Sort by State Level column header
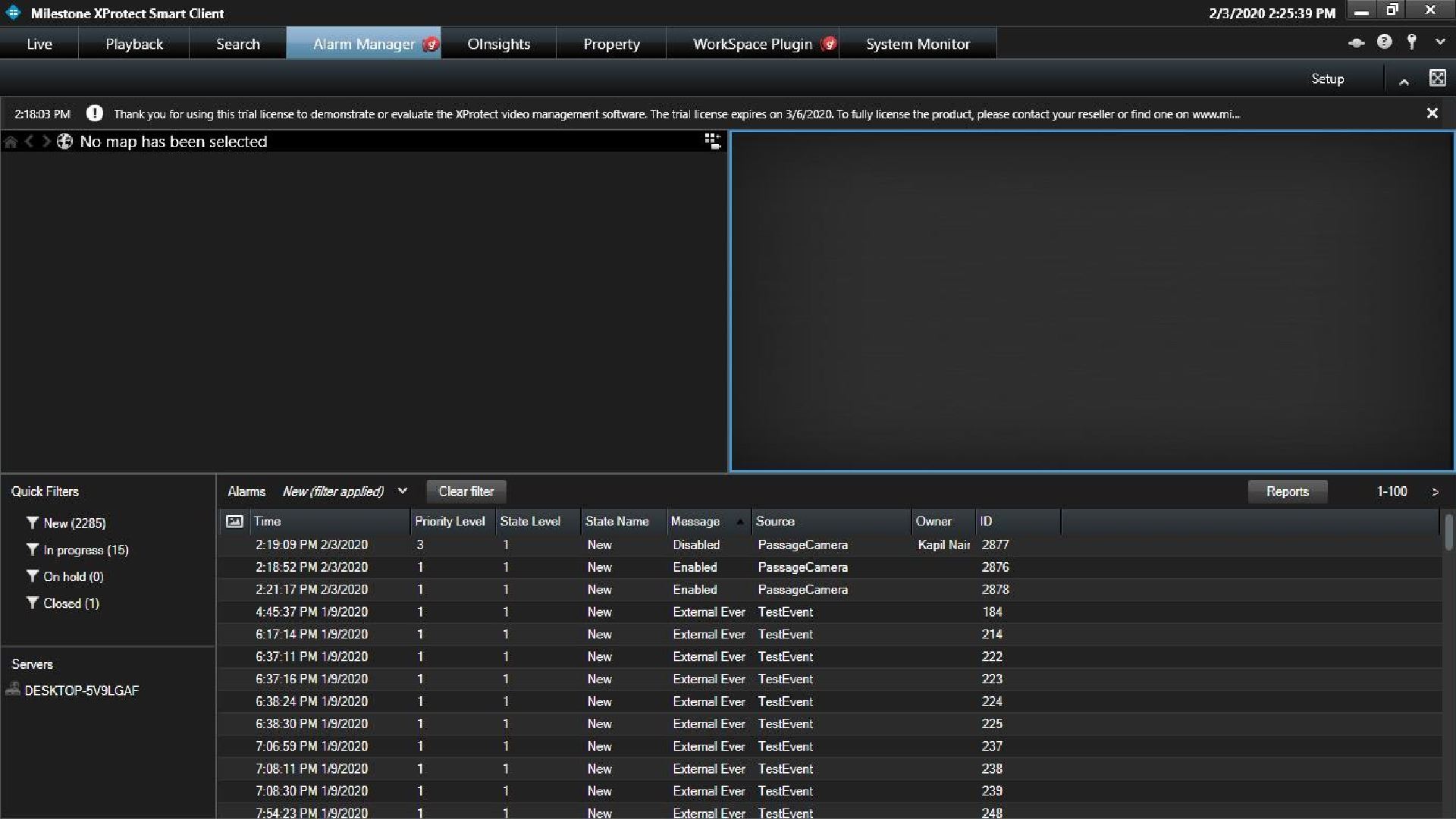Image resolution: width=1456 pixels, height=819 pixels. coord(538,522)
